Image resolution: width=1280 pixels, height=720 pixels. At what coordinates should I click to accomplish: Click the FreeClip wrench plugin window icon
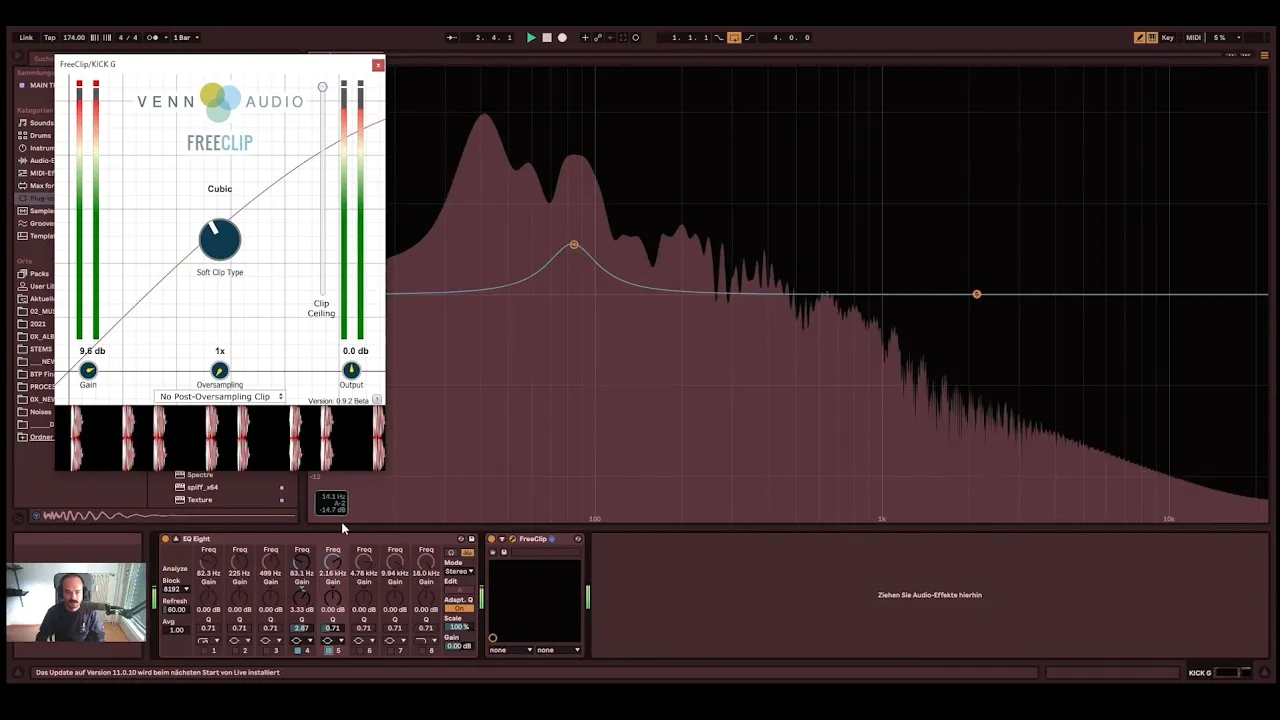click(x=512, y=539)
